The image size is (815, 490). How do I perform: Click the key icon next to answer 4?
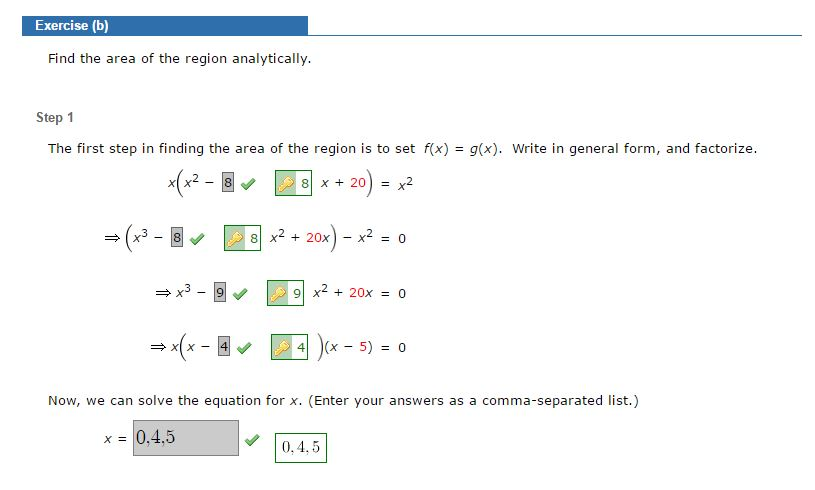282,347
